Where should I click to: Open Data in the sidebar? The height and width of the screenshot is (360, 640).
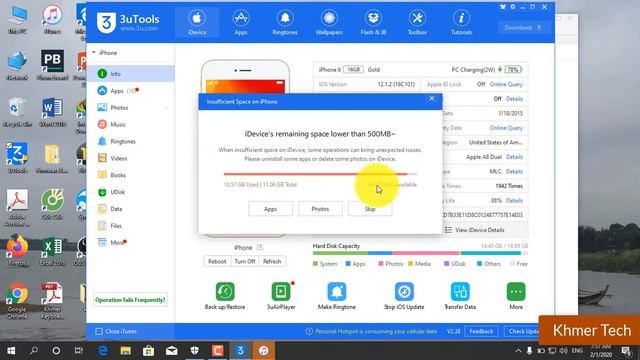point(131,209)
